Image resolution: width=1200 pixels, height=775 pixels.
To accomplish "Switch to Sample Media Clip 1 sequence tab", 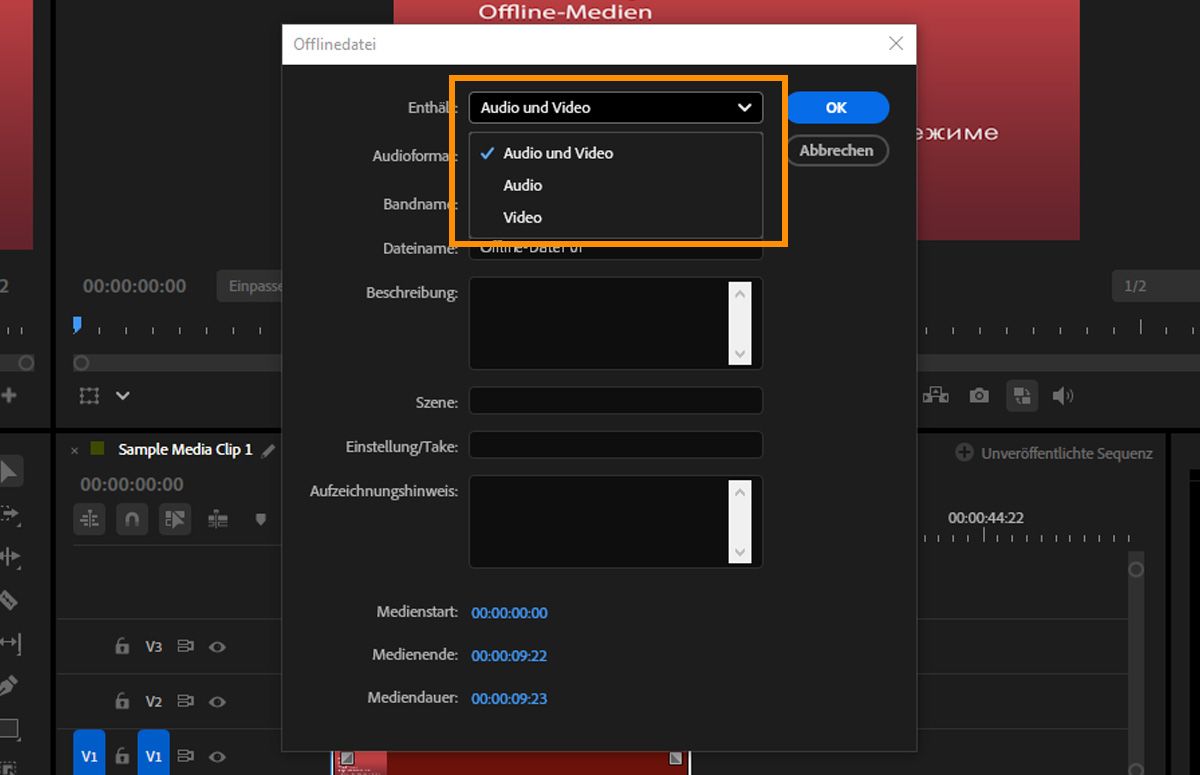I will [185, 450].
